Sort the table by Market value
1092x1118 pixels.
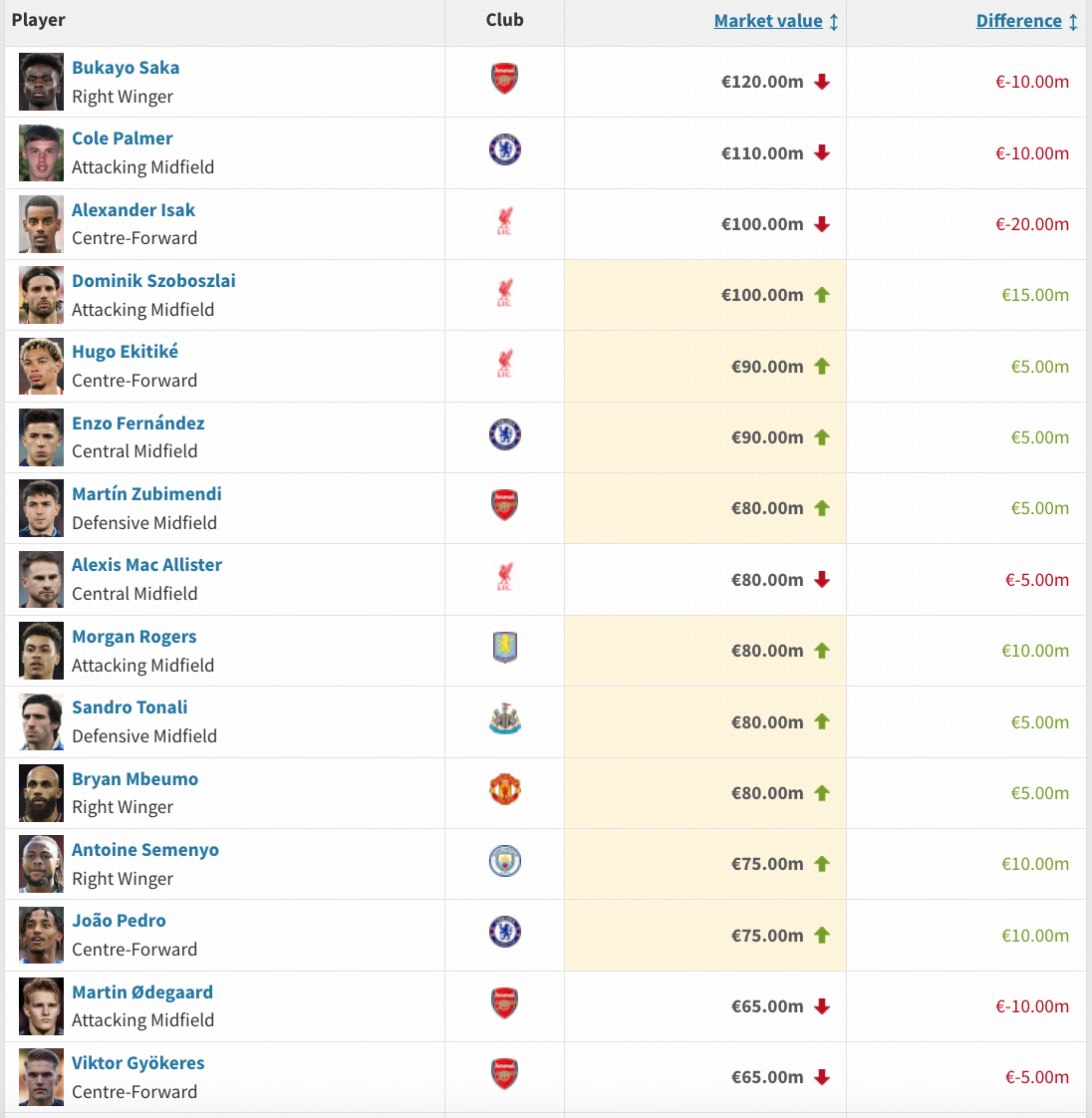pos(768,21)
